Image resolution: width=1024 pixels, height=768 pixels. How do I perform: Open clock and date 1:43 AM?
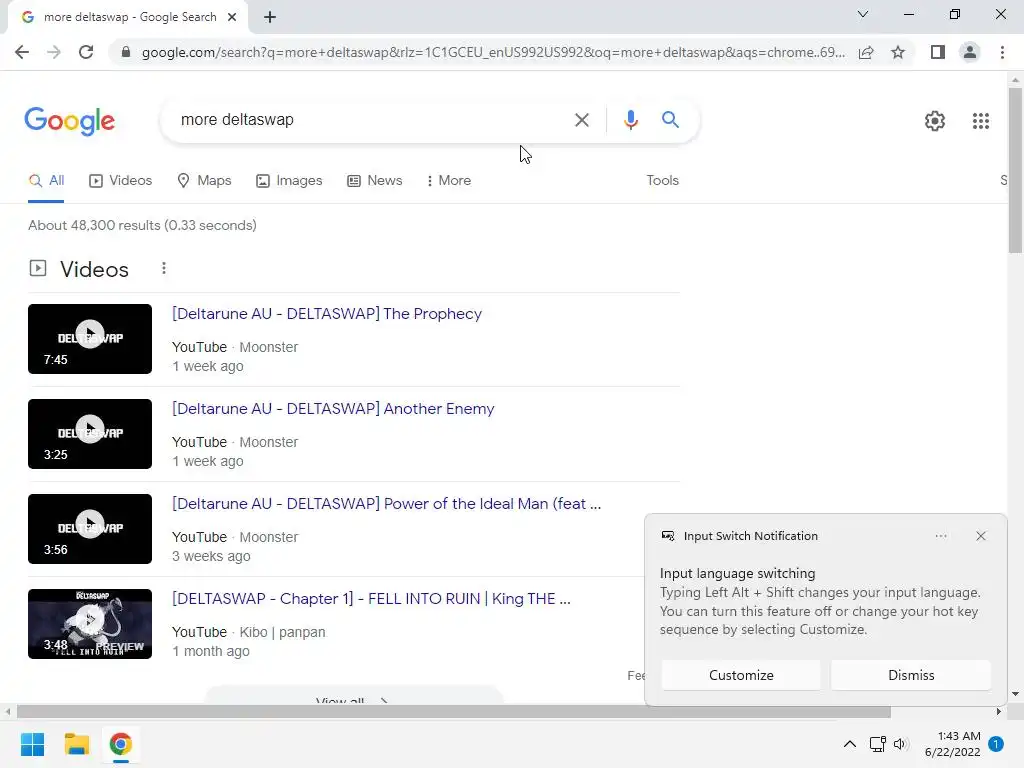952,744
